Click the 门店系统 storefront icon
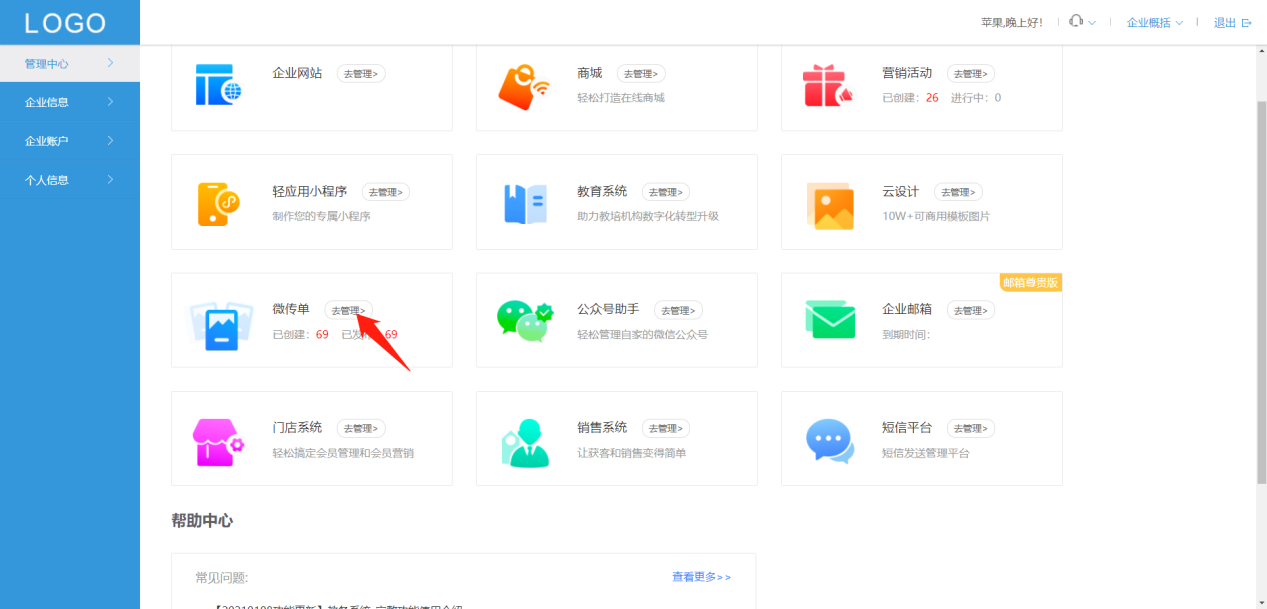The width and height of the screenshot is (1267, 609). (x=218, y=442)
